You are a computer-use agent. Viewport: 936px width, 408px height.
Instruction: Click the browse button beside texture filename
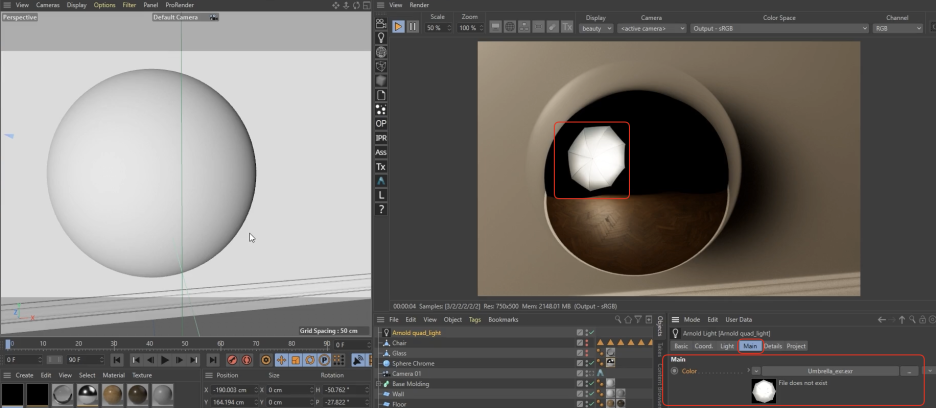click(x=909, y=370)
